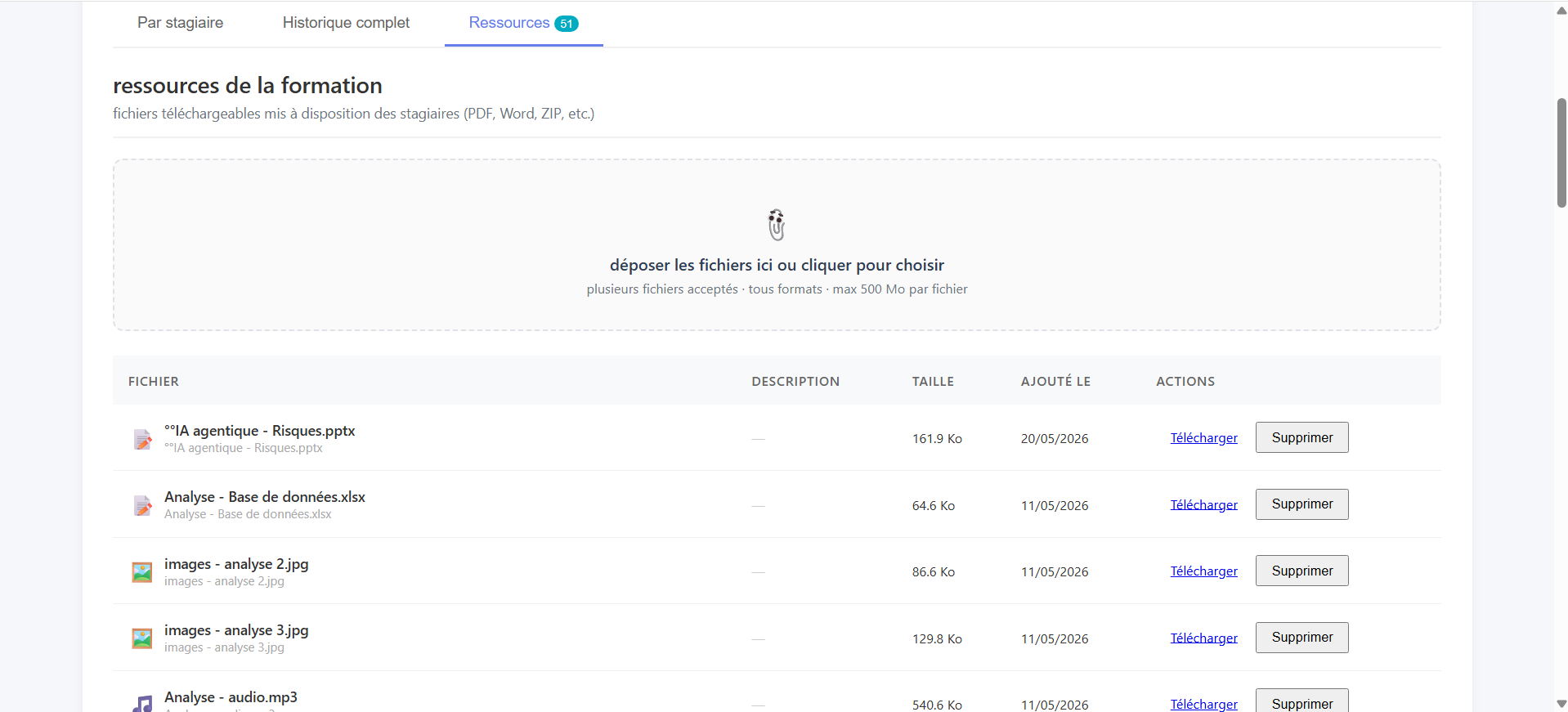Click the scrollbar up arrow
The height and width of the screenshot is (712, 1568).
click(x=1561, y=11)
